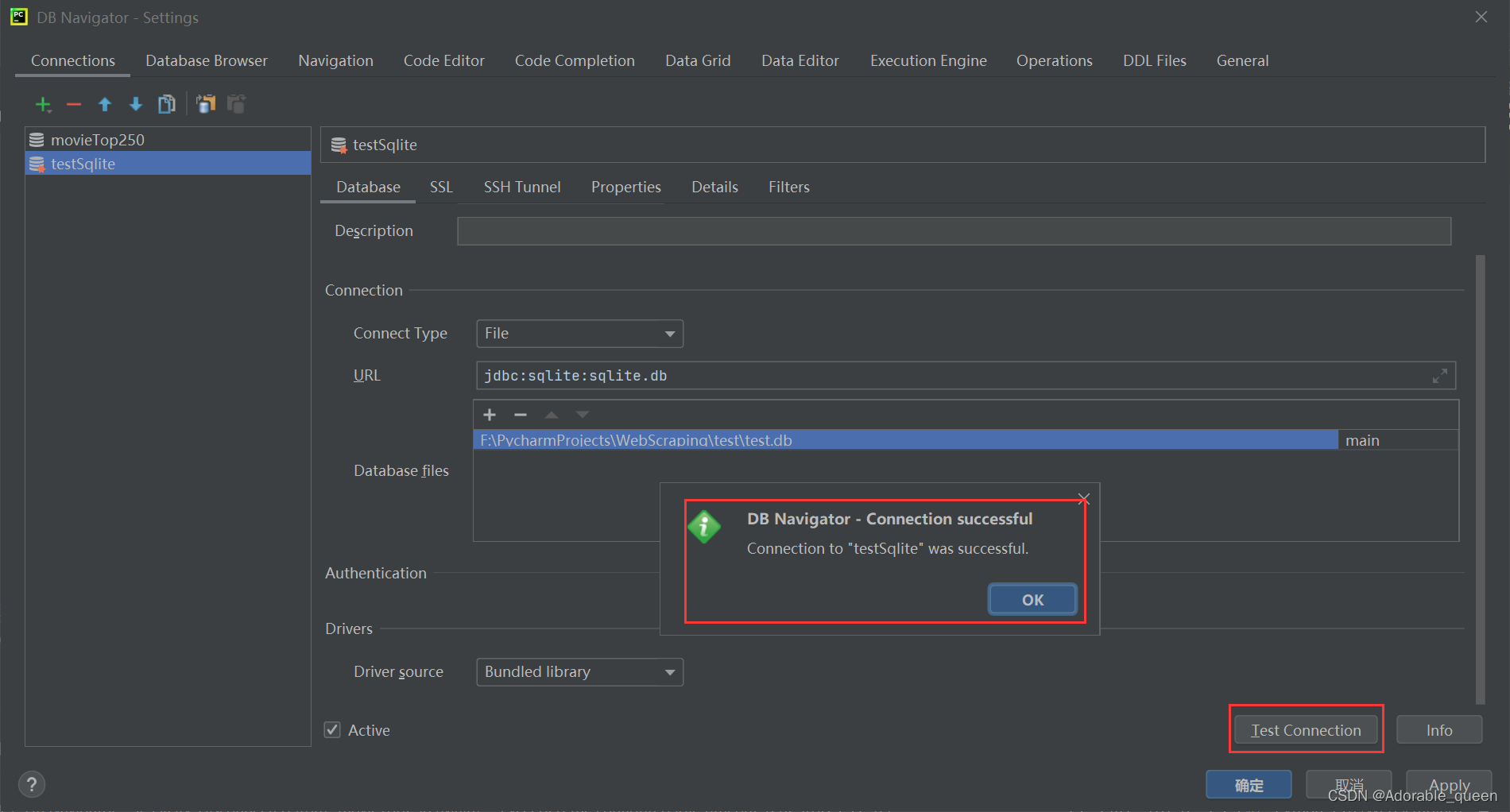Screen dimensions: 1510x812
Task: Click into the Description input field
Action: coord(954,231)
